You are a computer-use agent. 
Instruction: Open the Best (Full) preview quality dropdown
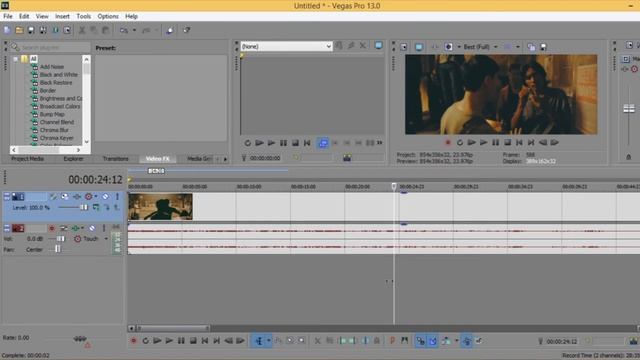click(x=496, y=47)
